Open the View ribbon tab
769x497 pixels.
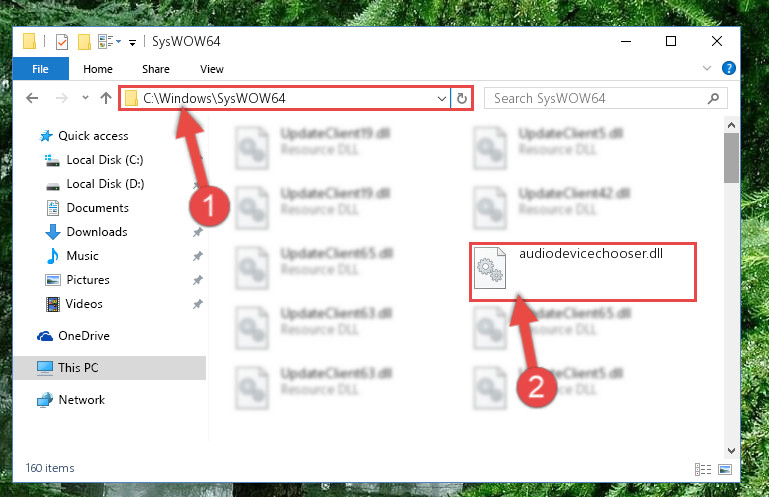coord(212,69)
